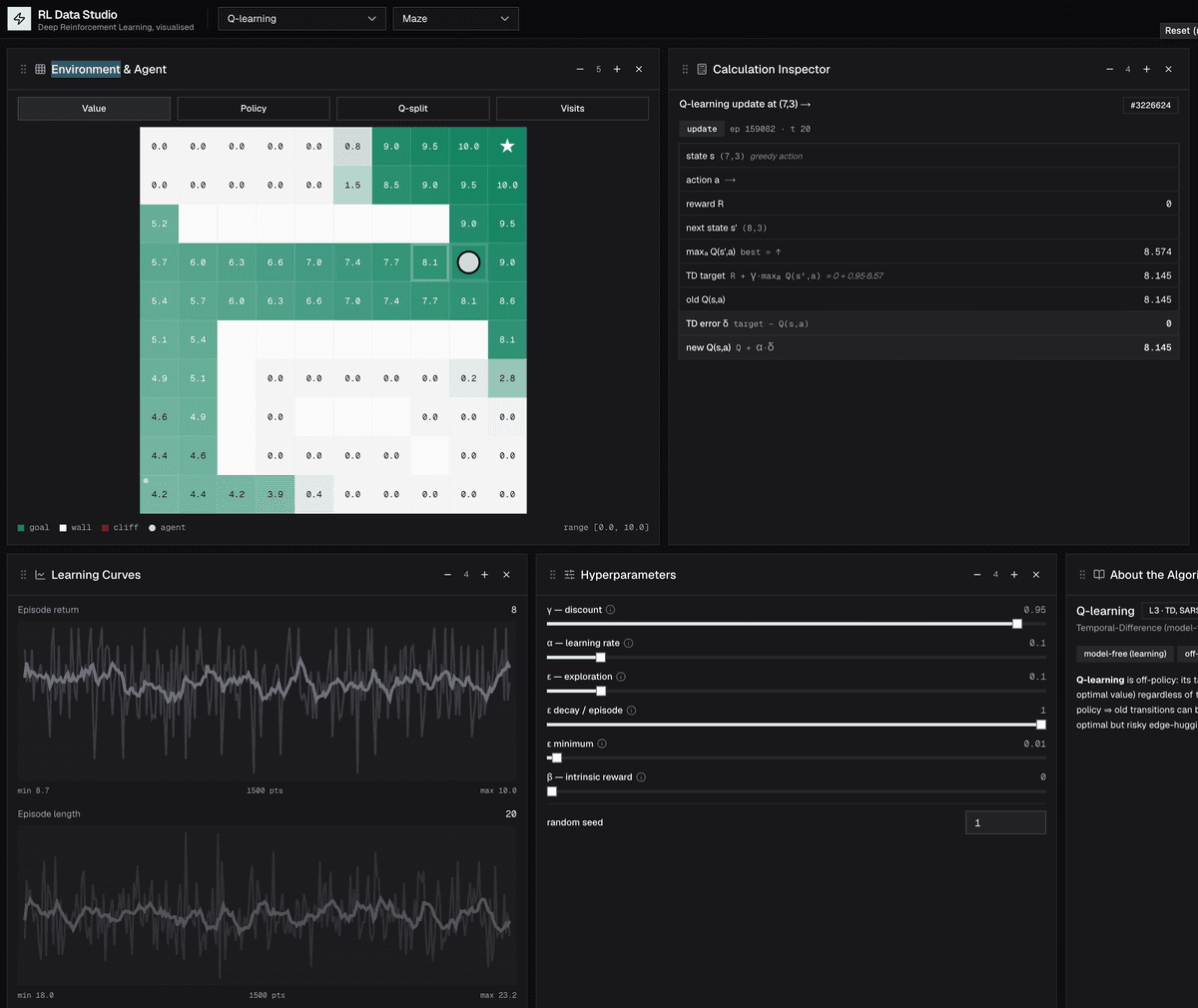Click the α learning rate slider handle
Screen dimensions: 1198x1008
click(601, 658)
